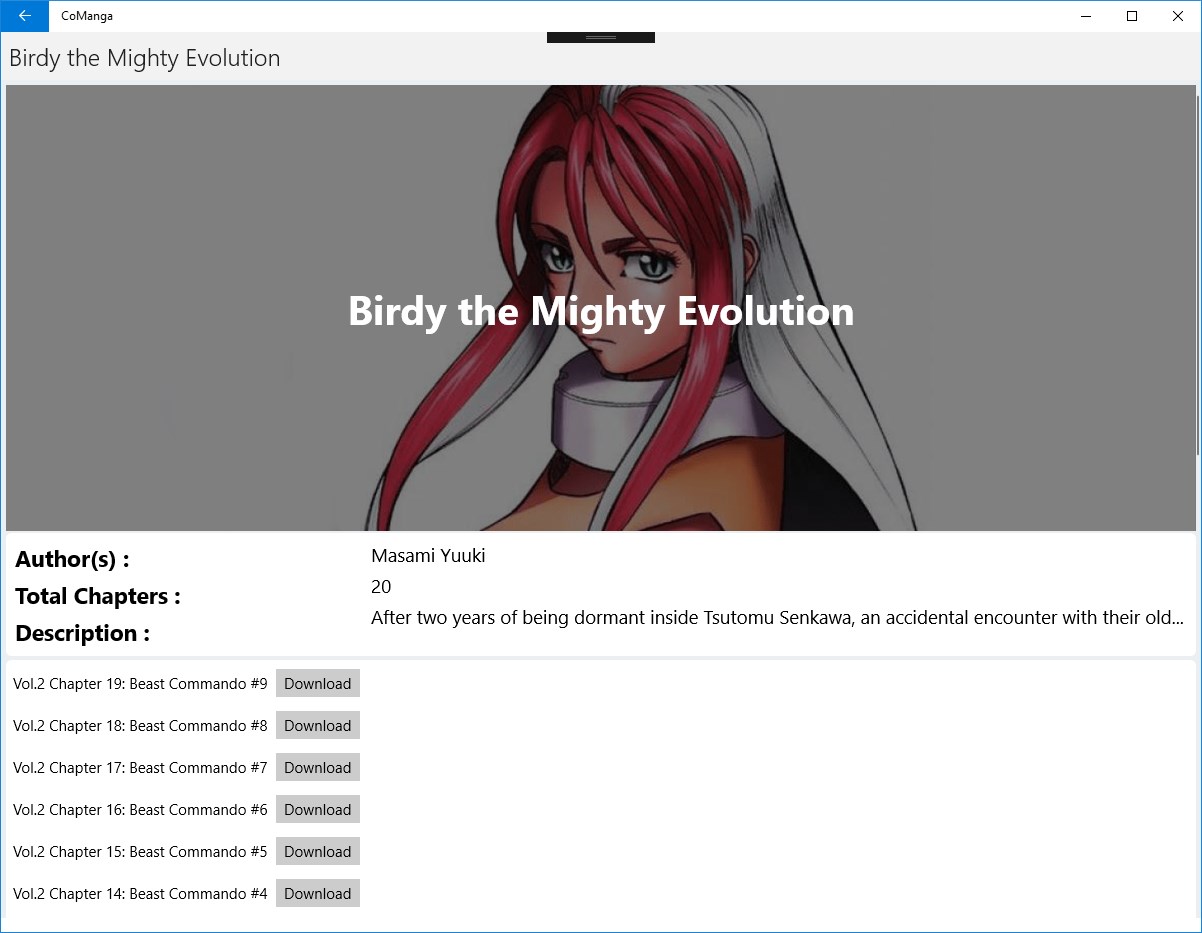Click the Description label
Screen dimensions: 1202x933
click(82, 633)
